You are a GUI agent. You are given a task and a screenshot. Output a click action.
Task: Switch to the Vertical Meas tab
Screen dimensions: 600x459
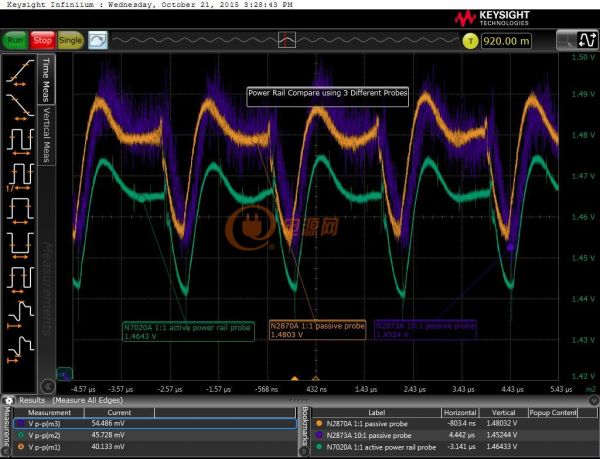pos(46,135)
